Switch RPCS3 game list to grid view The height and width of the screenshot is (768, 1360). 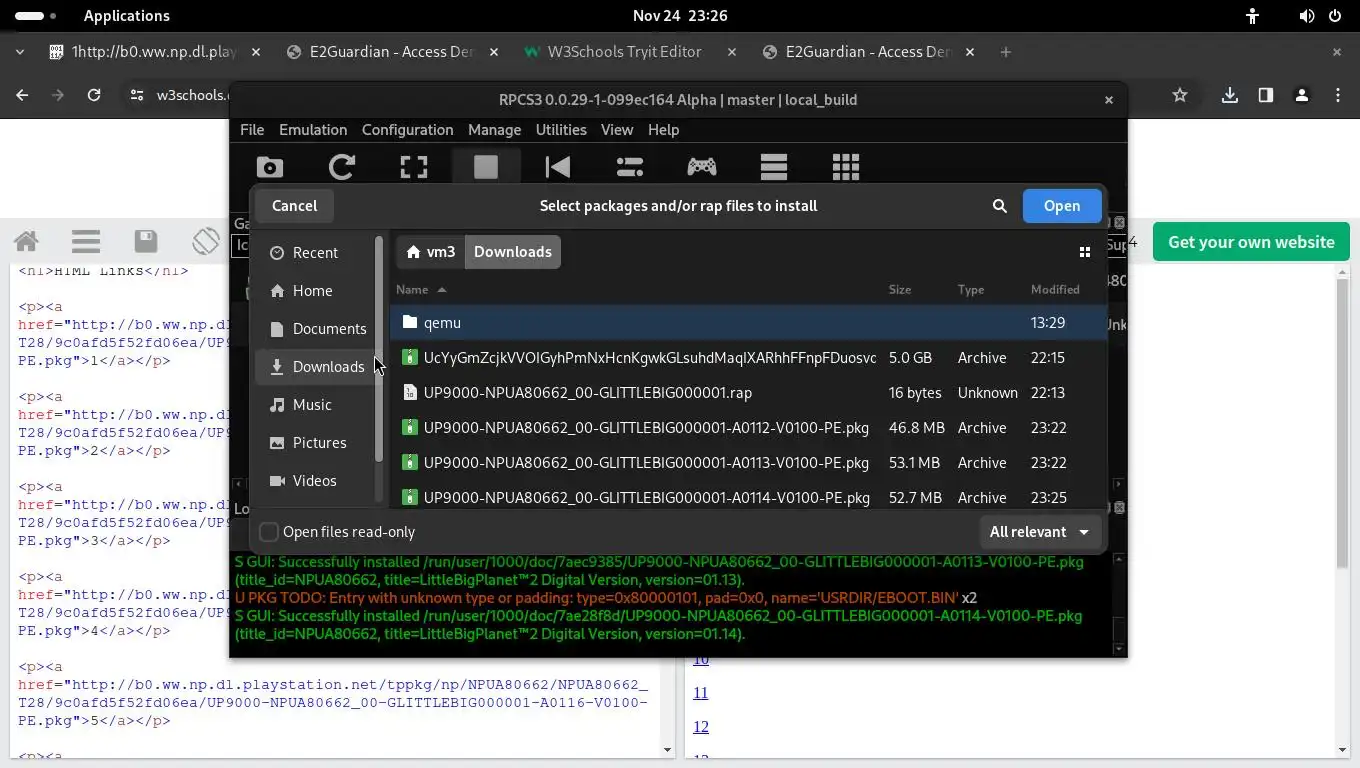point(846,167)
